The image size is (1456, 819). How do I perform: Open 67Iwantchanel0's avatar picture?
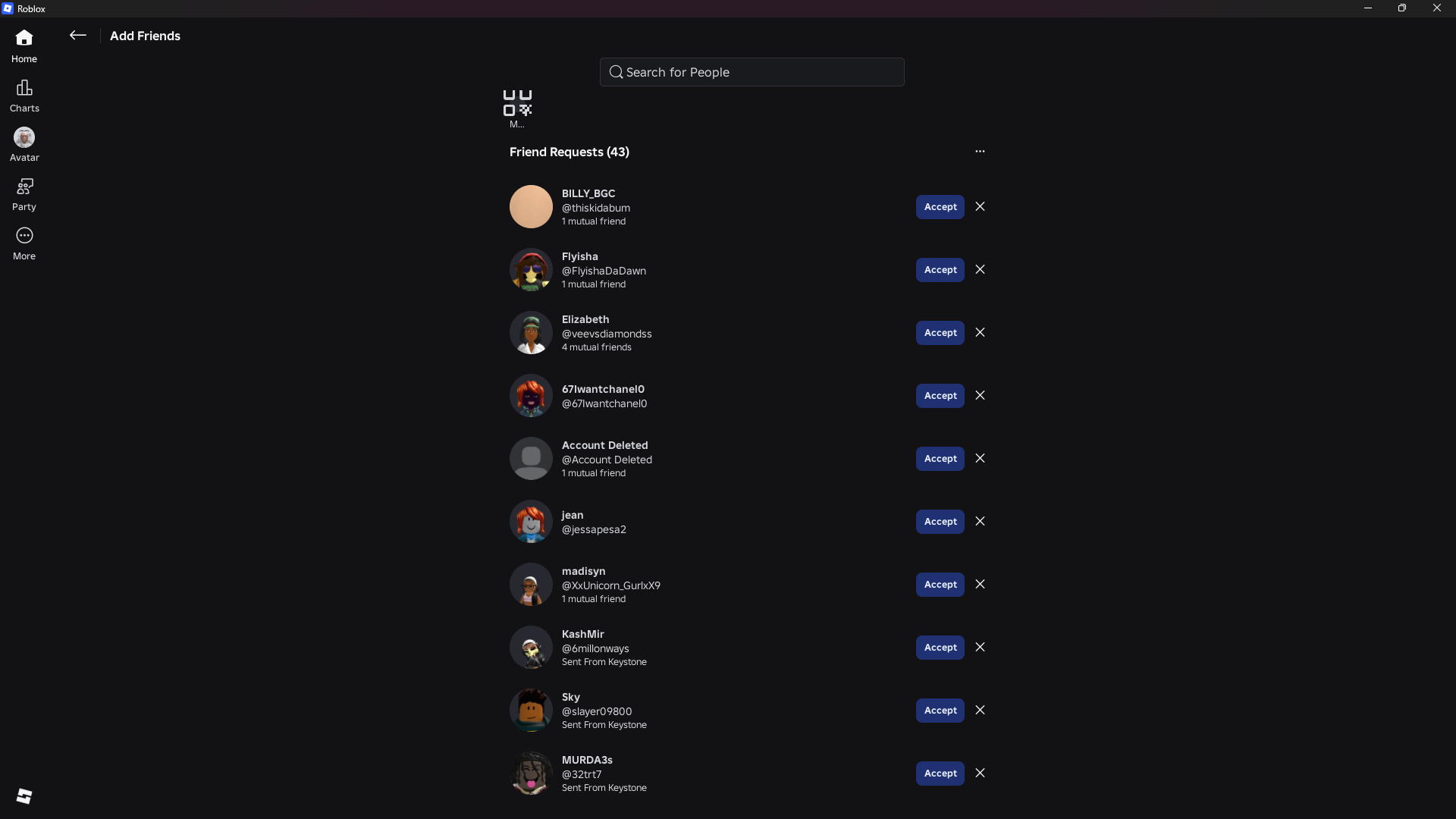pos(531,395)
